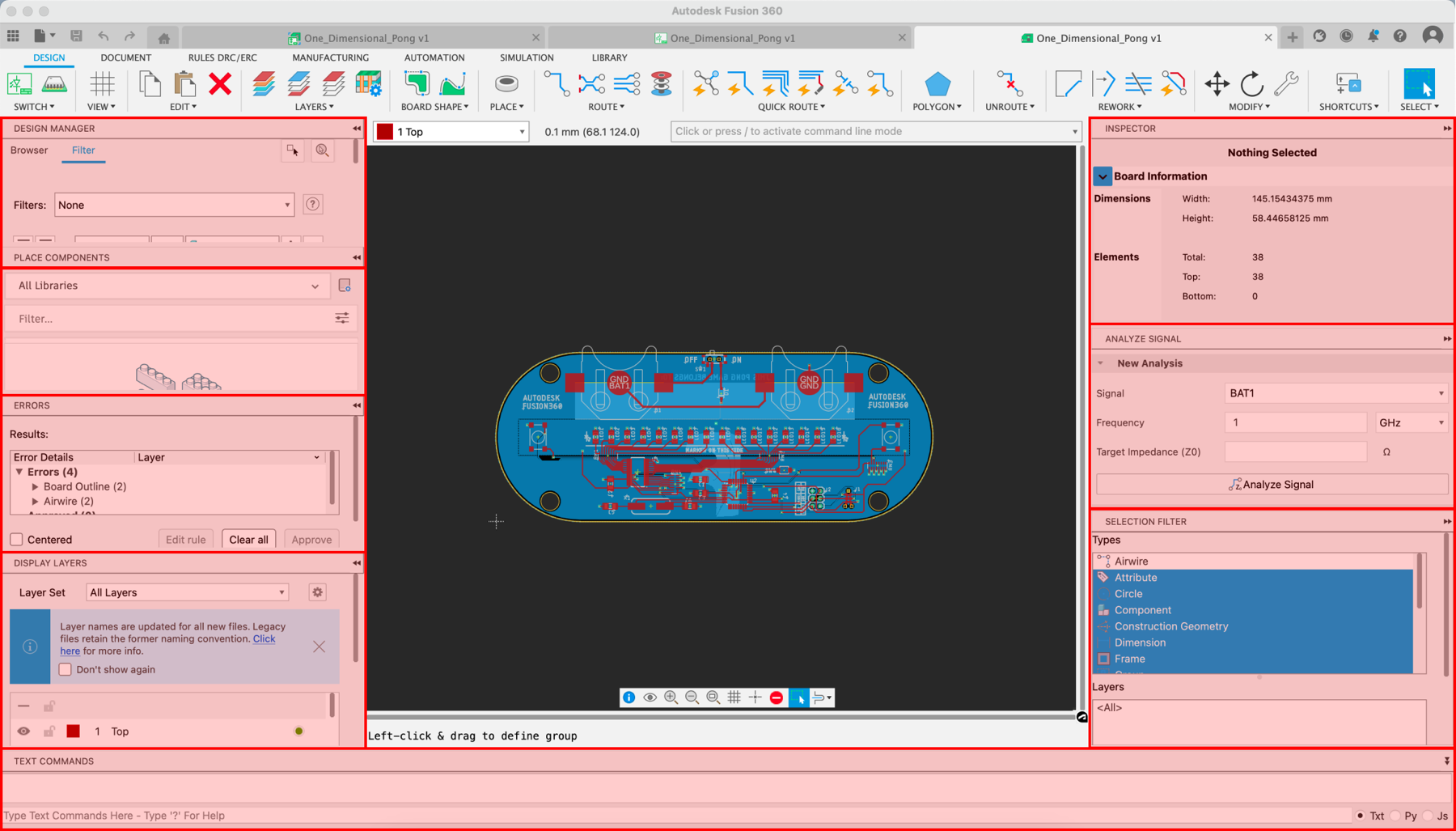Click the Analyze Signal button
Screen dimensions: 1456x831
point(1272,485)
